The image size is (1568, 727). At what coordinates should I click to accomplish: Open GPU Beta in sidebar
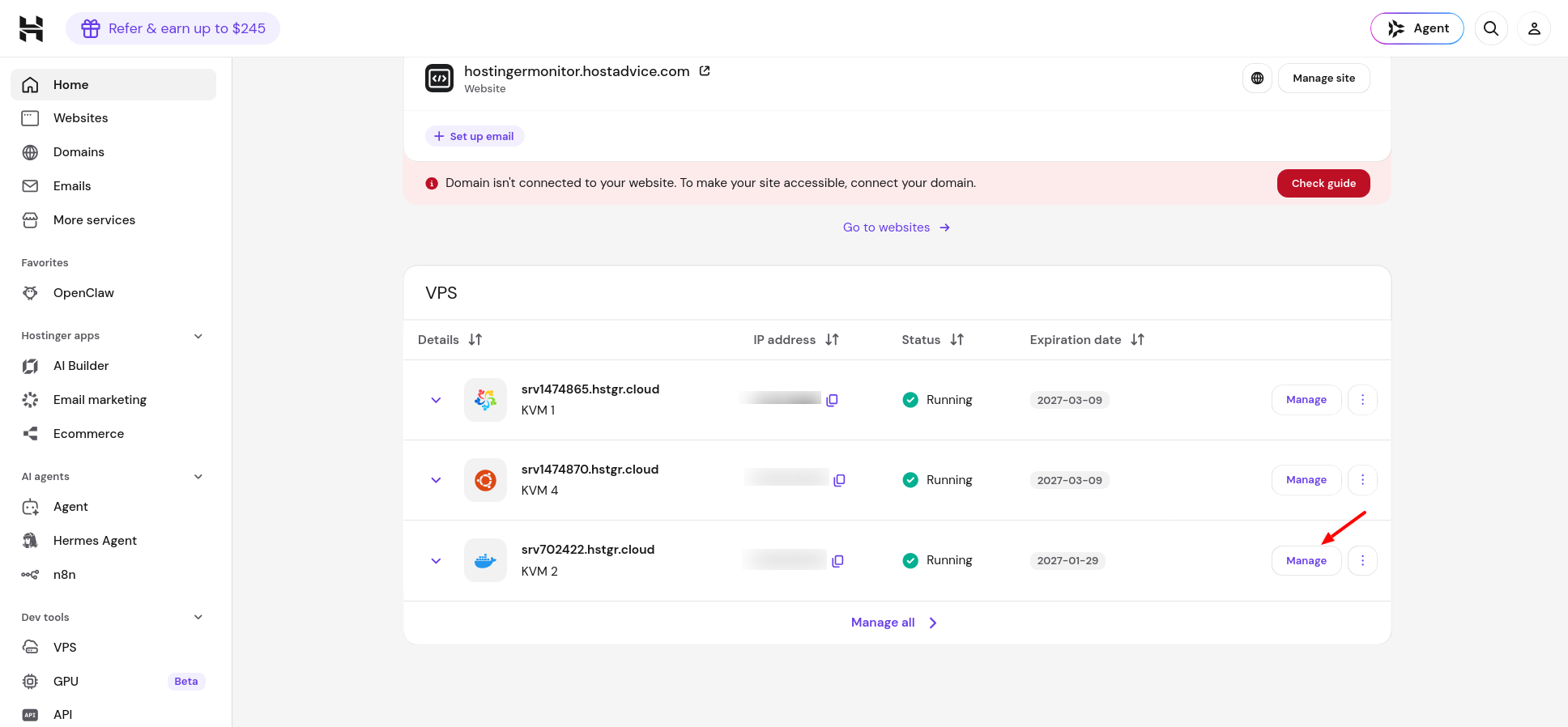[x=113, y=682]
